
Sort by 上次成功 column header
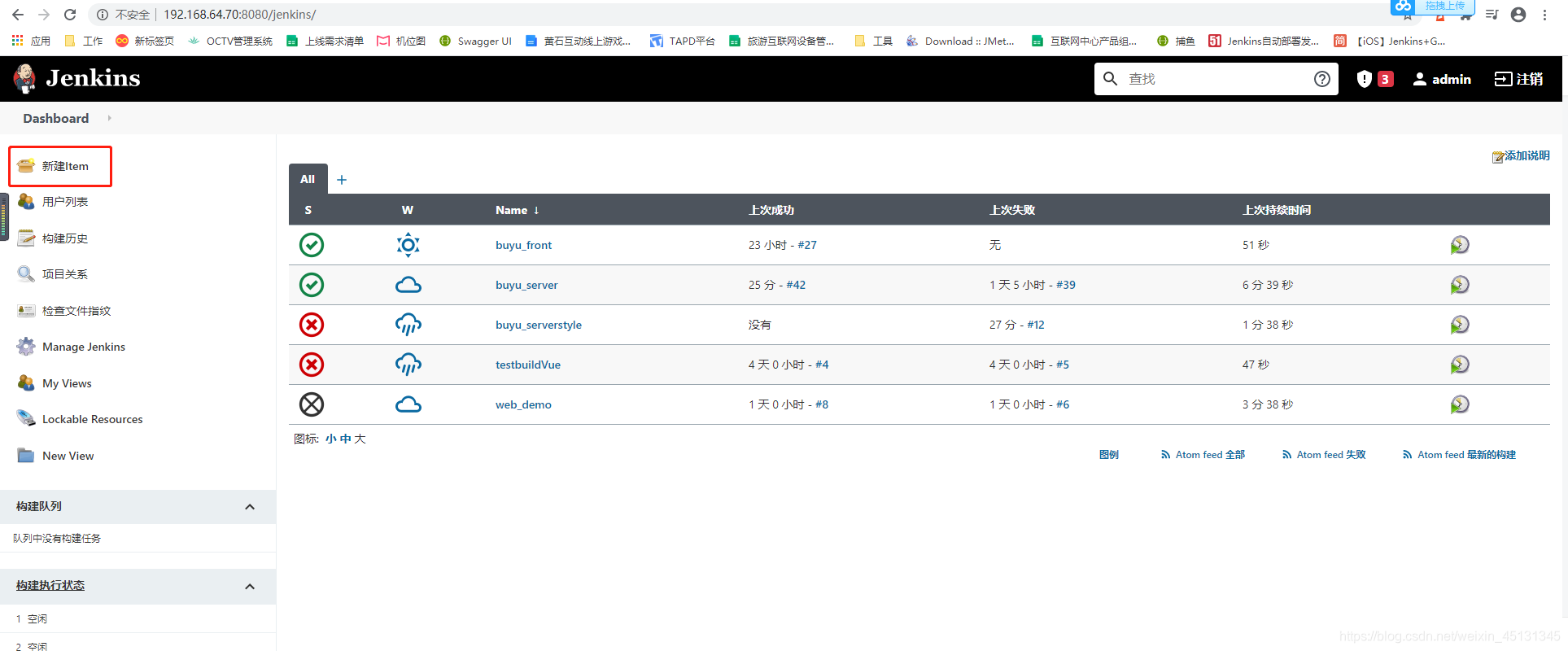click(771, 210)
